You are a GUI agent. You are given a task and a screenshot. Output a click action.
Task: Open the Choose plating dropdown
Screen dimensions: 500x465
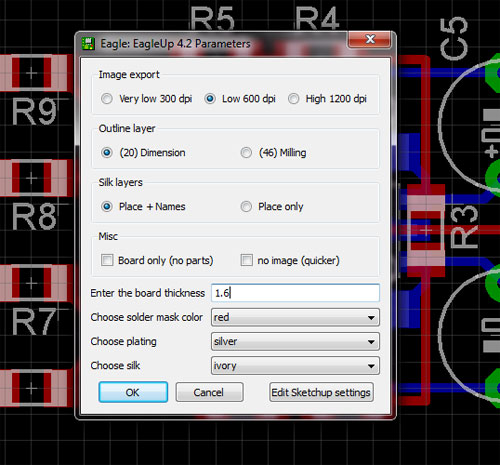295,341
